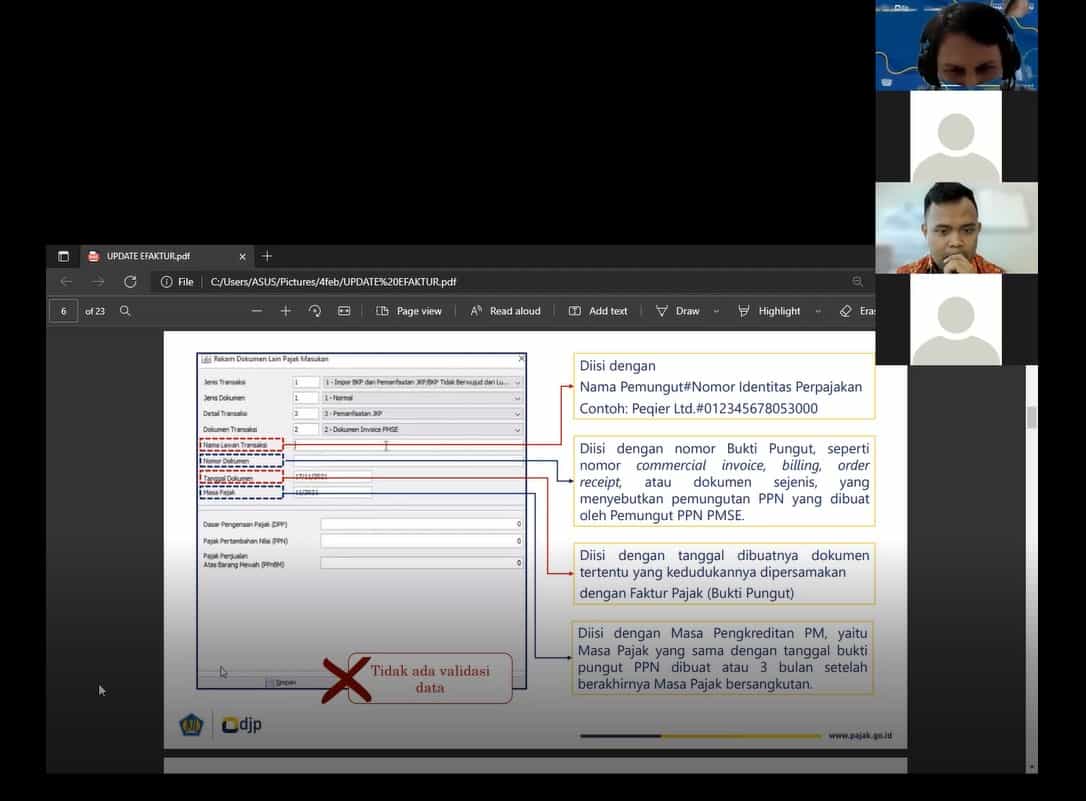Click the Read aloud button
Screen dimensions: 1086x801
click(x=505, y=311)
